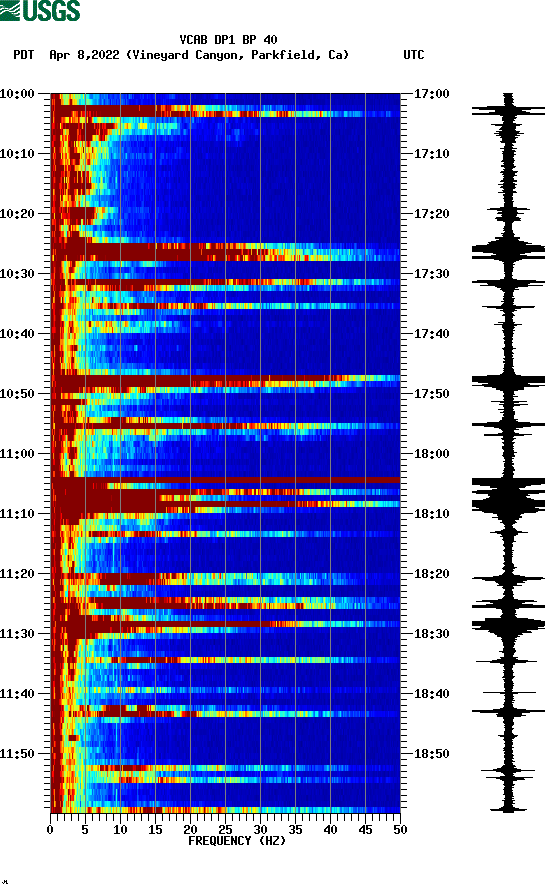The width and height of the screenshot is (552, 893).
Task: Click the date text 'Apr 8,2022'
Action: click(x=84, y=55)
